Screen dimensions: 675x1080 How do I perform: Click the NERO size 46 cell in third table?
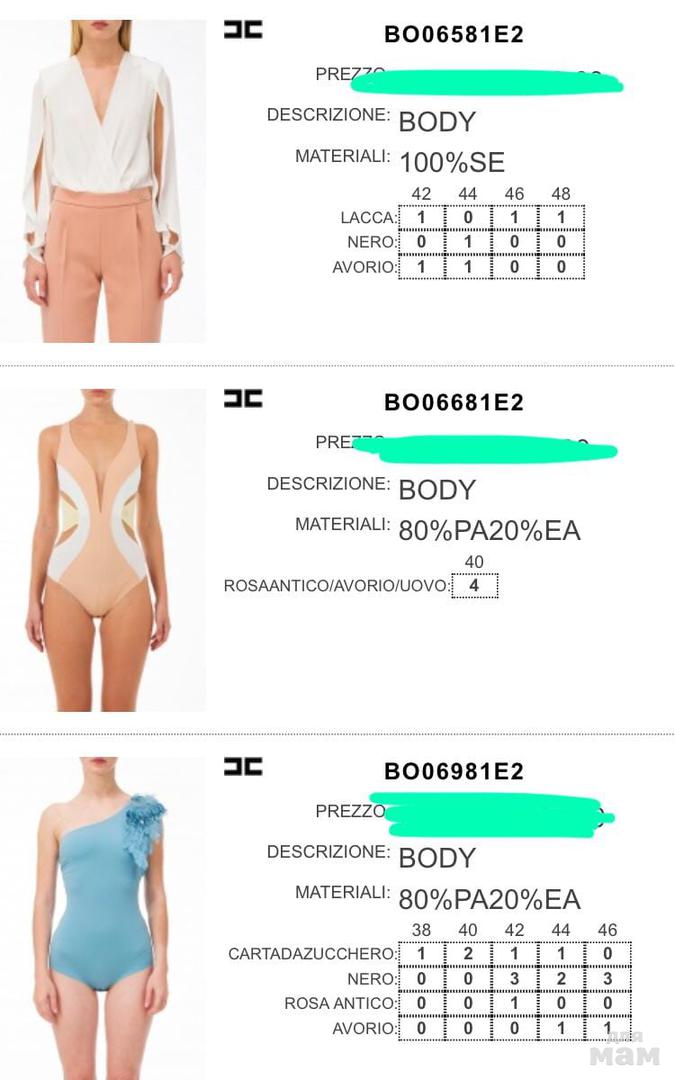coord(608,979)
